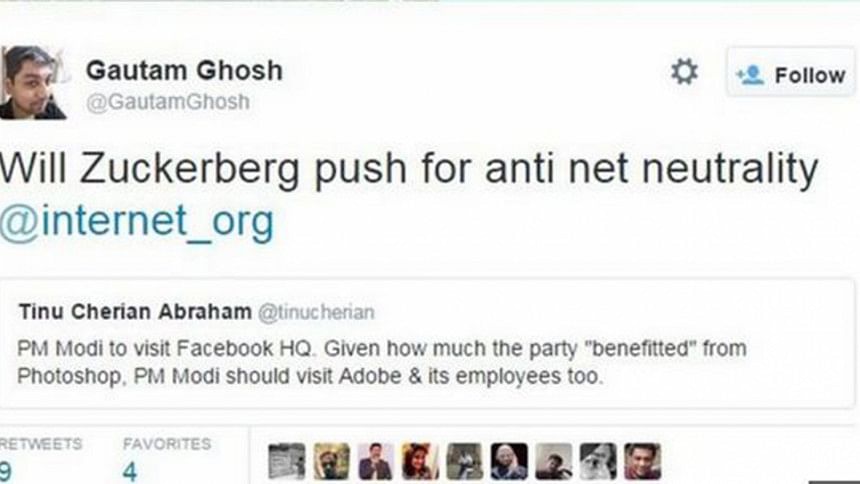Viewport: 860px width, 484px height.
Task: Click the fourth retweeter avatar, a woman
Action: pos(420,462)
